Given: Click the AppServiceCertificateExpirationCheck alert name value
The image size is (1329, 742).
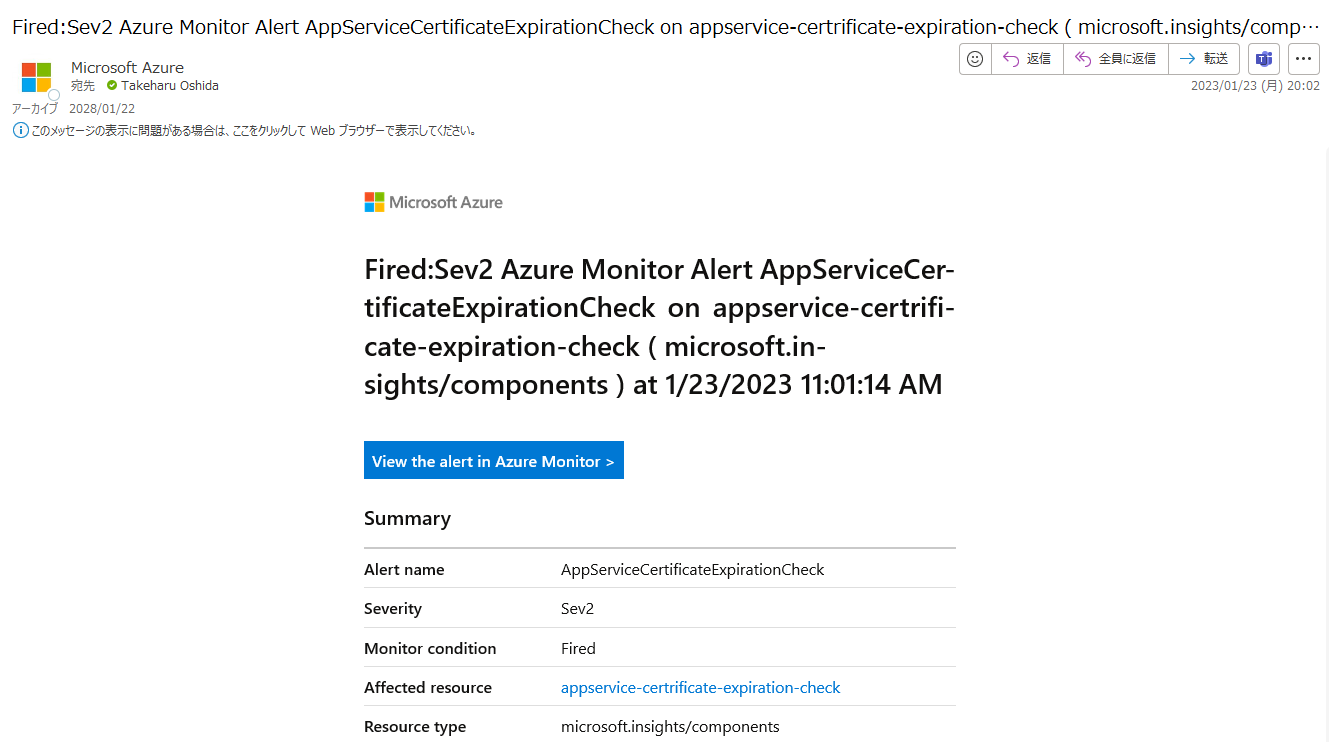Looking at the screenshot, I should click(692, 569).
